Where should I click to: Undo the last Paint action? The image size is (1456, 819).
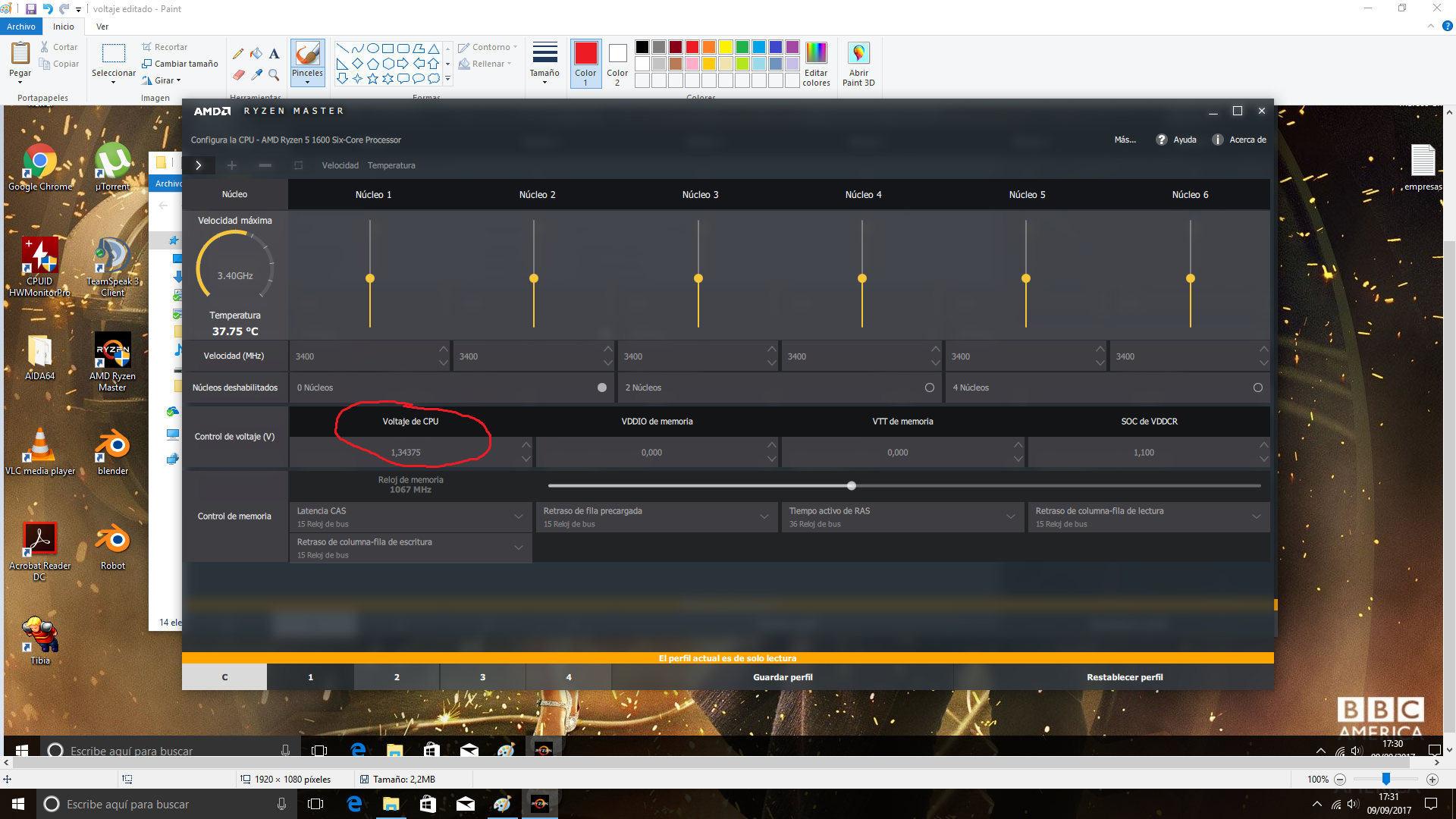(x=48, y=9)
